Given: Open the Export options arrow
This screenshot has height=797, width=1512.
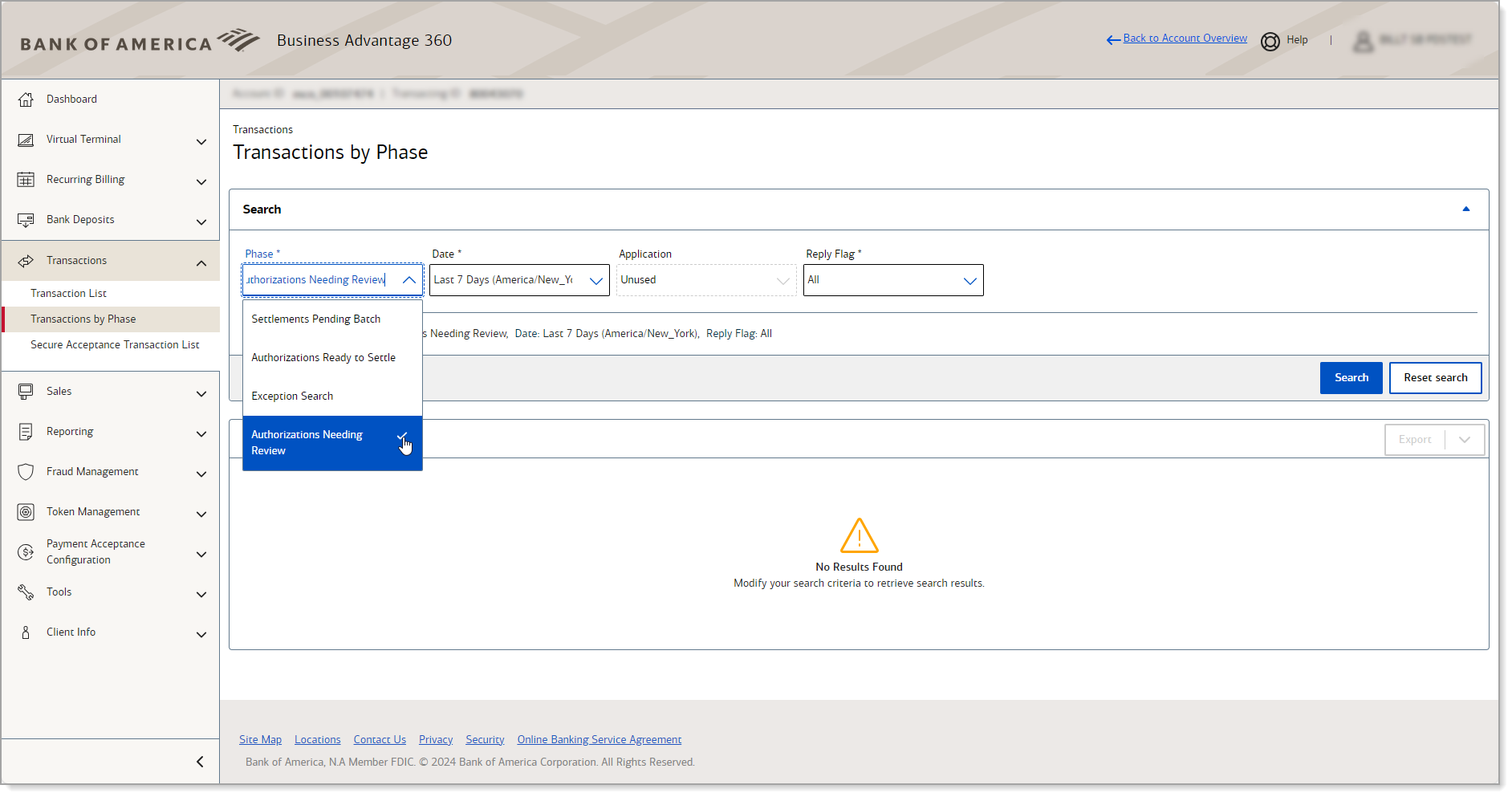Looking at the screenshot, I should (1465, 440).
